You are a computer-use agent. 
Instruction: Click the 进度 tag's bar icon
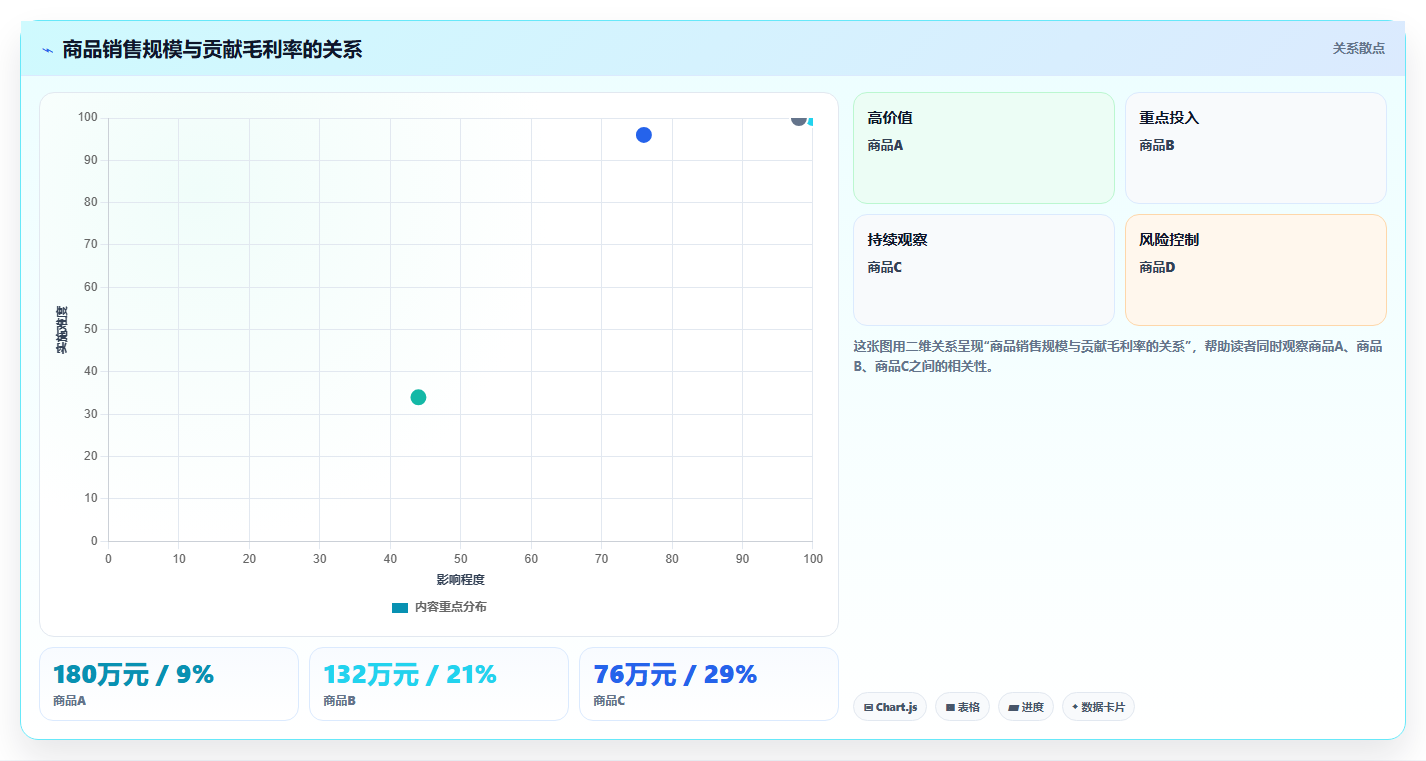click(x=1013, y=707)
